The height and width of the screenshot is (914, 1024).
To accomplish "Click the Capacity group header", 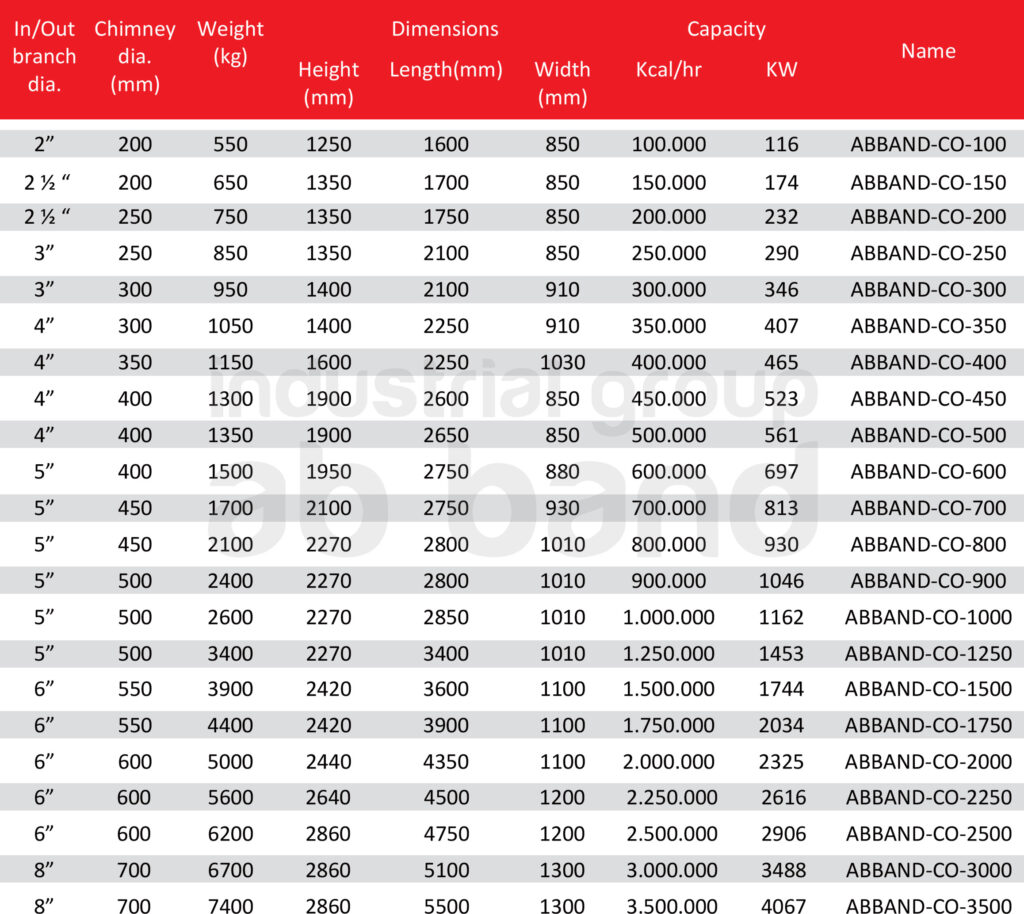I will (726, 29).
